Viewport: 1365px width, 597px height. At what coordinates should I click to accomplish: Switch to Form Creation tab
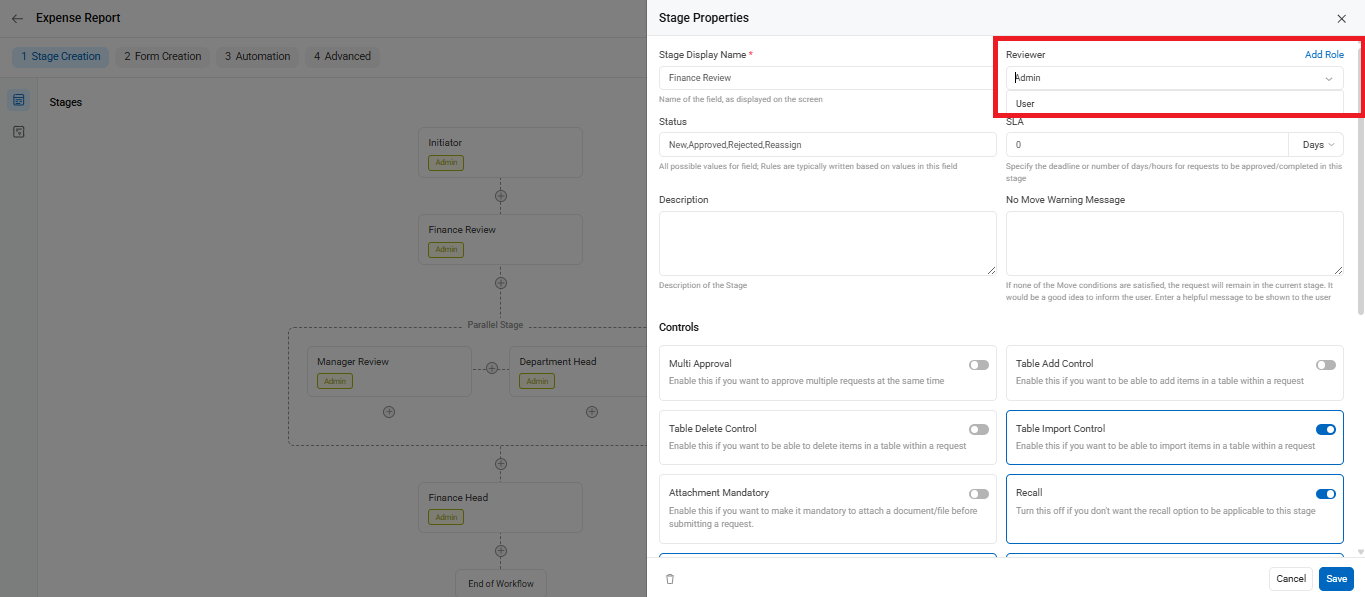click(x=163, y=56)
